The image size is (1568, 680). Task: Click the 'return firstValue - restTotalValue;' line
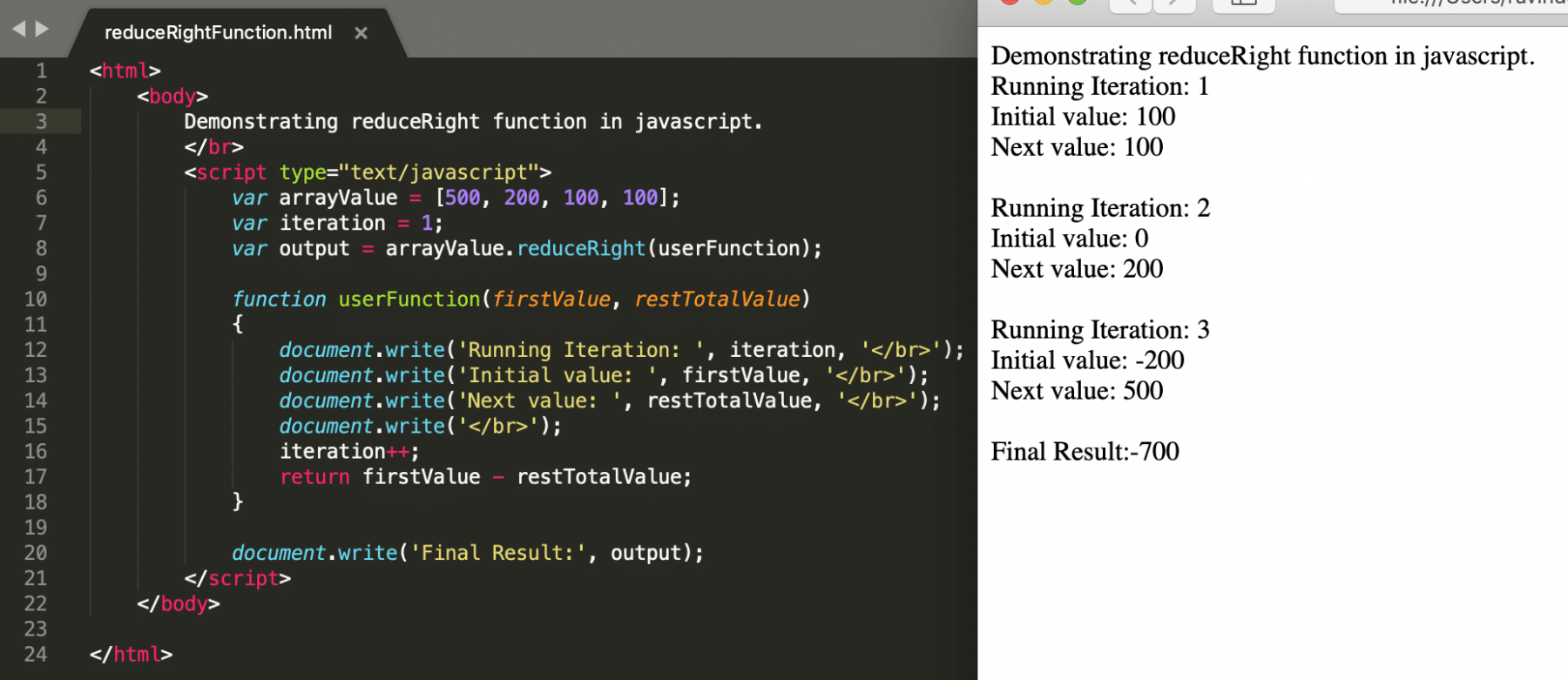point(485,476)
